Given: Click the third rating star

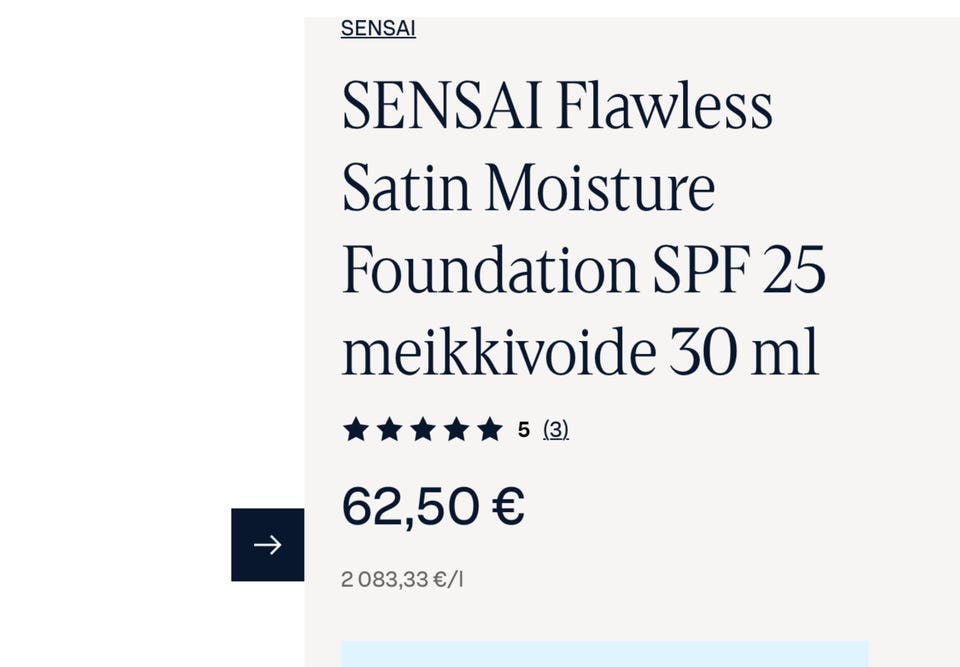Looking at the screenshot, I should pyautogui.click(x=423, y=429).
